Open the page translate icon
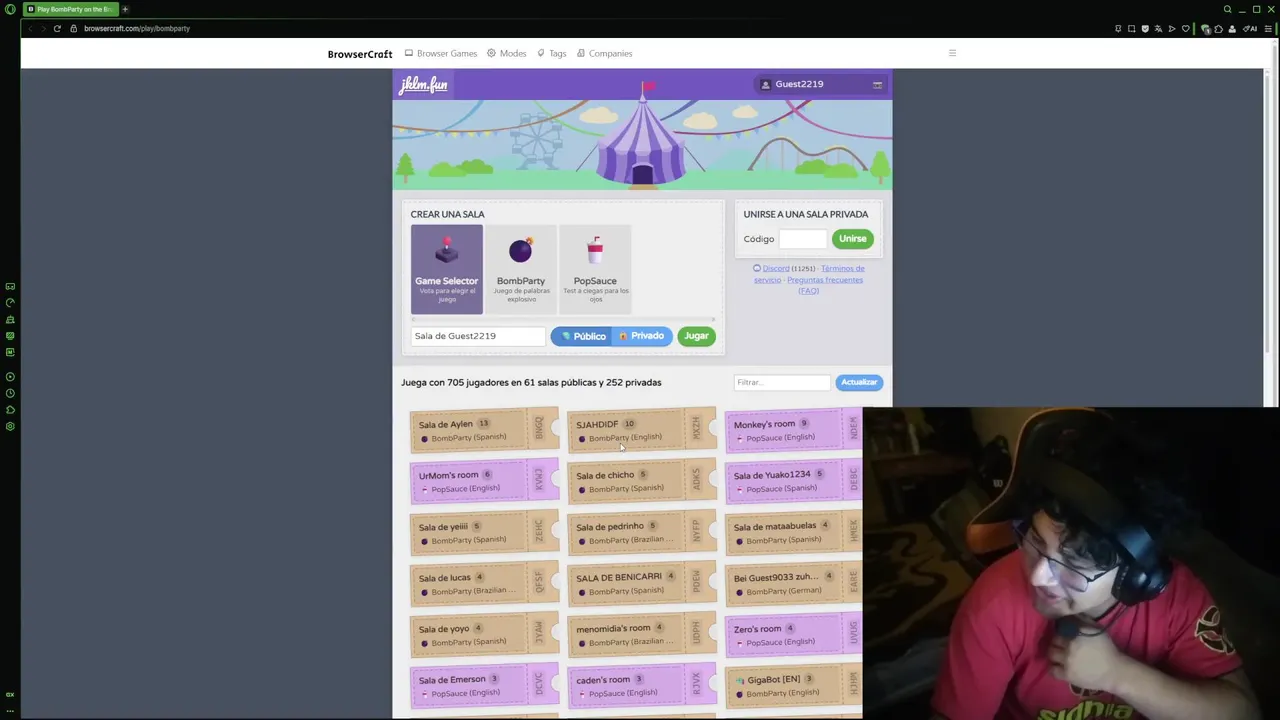The image size is (1280, 720). pyautogui.click(x=1158, y=28)
